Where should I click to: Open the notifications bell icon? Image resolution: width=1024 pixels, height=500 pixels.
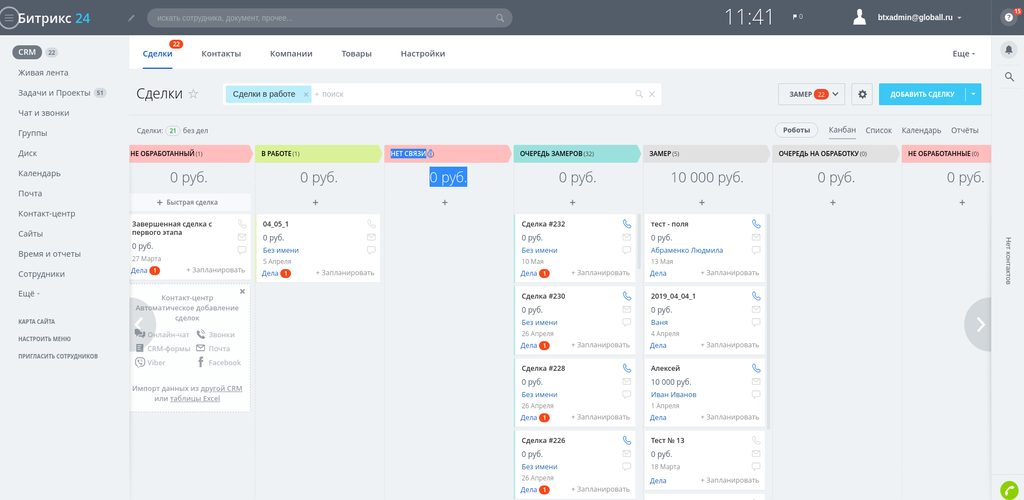coord(1008,50)
